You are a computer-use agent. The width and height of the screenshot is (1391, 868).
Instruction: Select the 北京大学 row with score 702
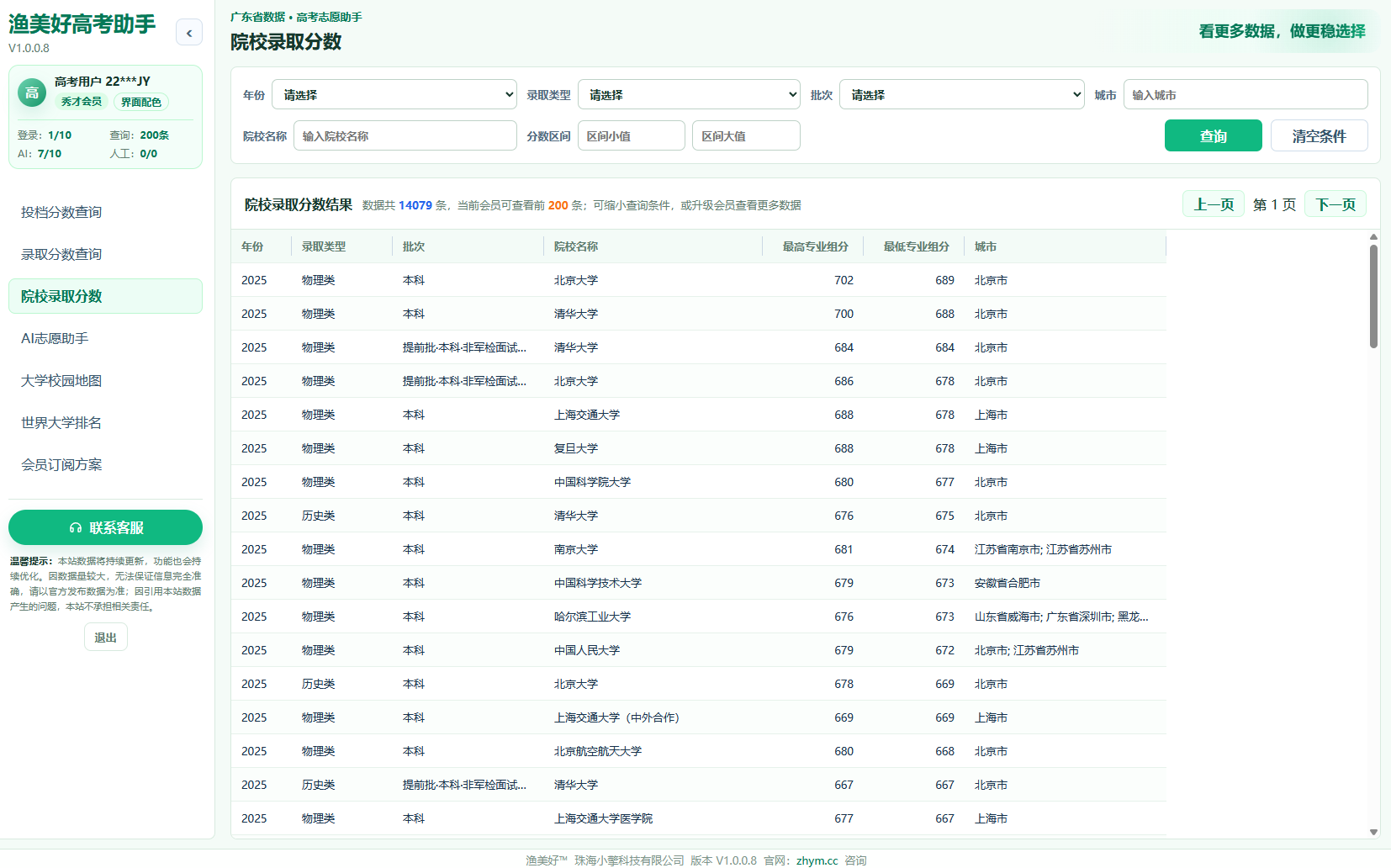click(x=699, y=280)
